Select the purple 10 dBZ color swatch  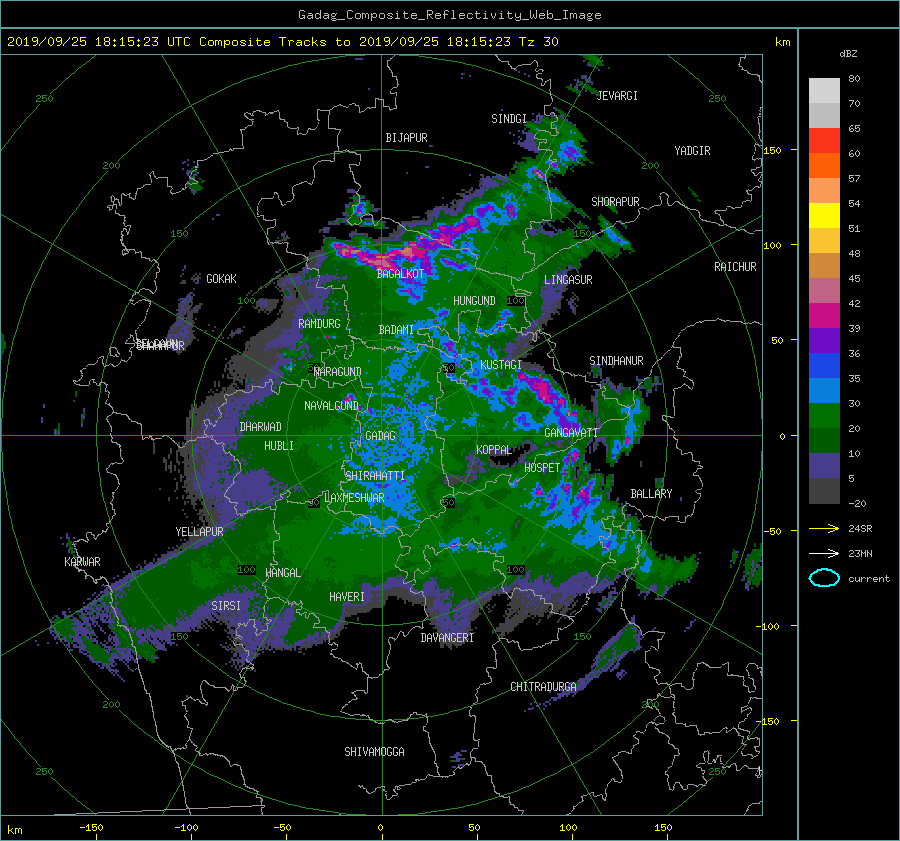pos(824,466)
